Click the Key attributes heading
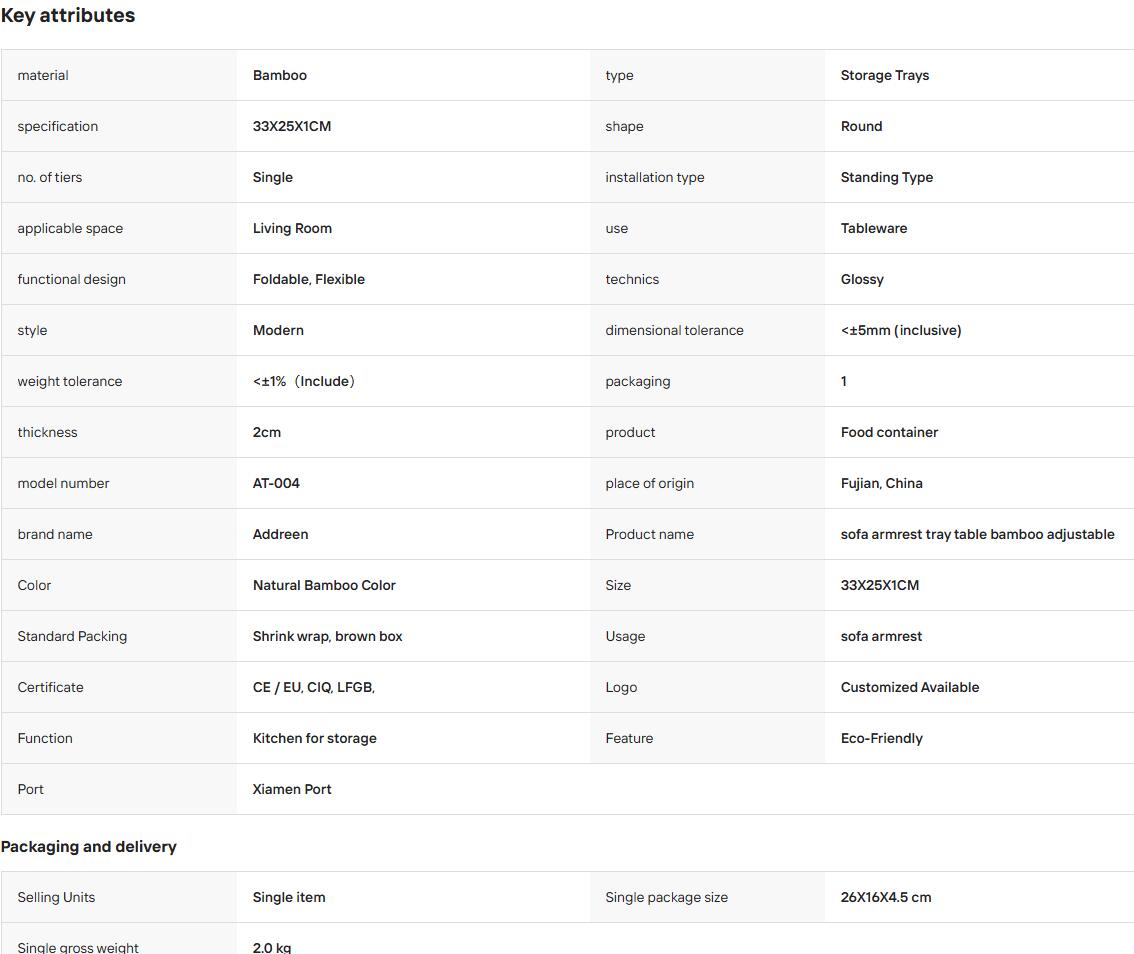The height and width of the screenshot is (954, 1134). 68,15
